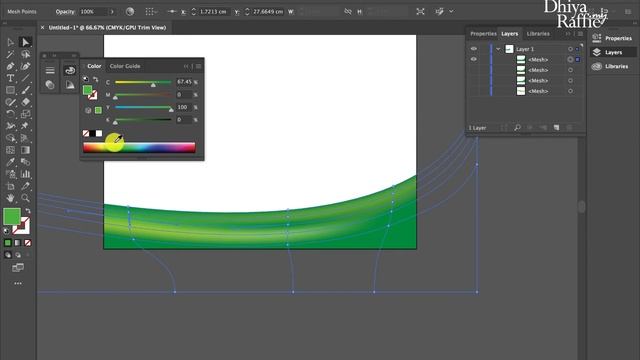This screenshot has width=640, height=360.
Task: Open control bar options chevron at right
Action: [451, 11]
